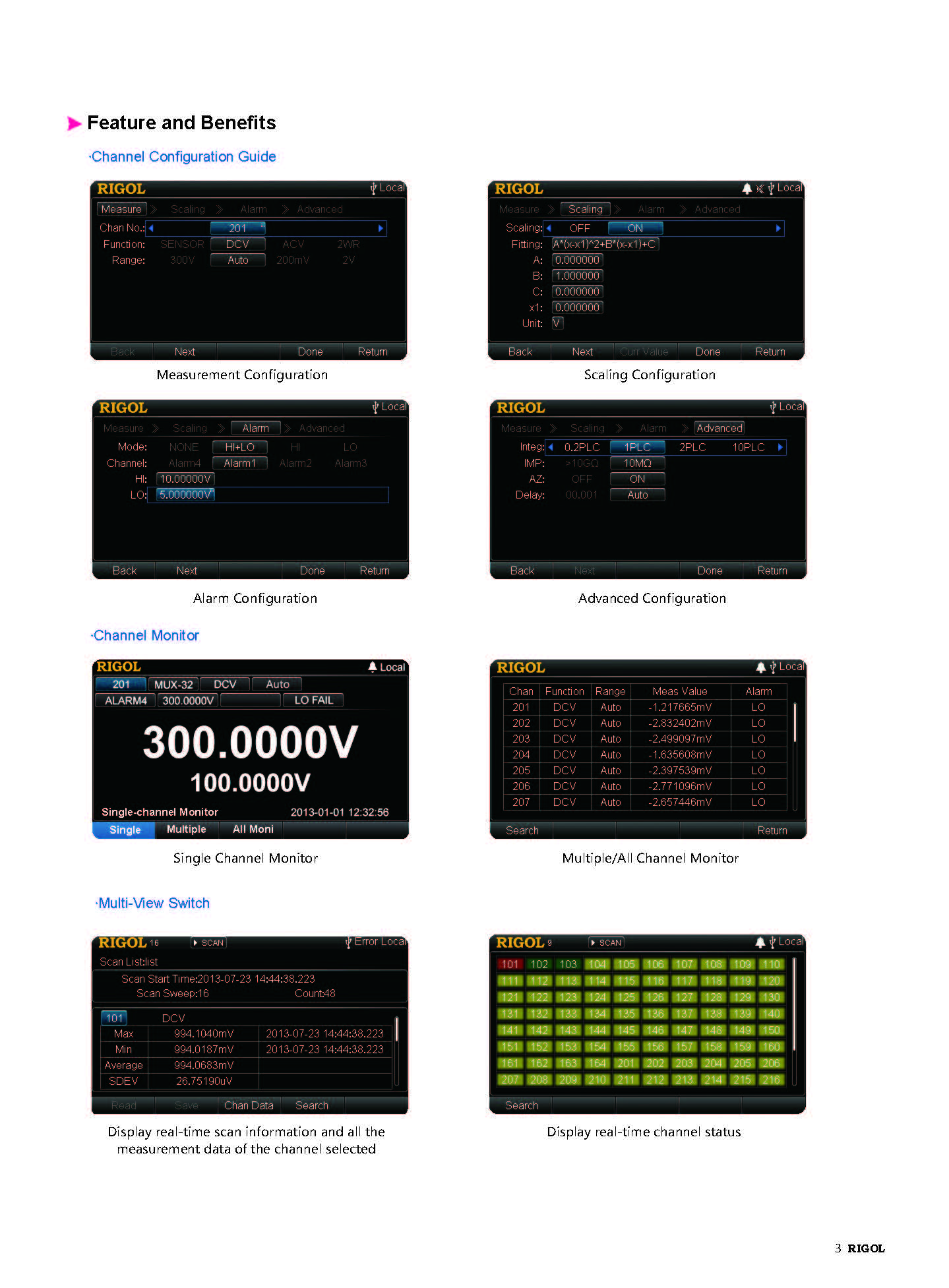Click the left arrow of the Chan No. selector
This screenshot has width=949, height=1288.
[151, 228]
